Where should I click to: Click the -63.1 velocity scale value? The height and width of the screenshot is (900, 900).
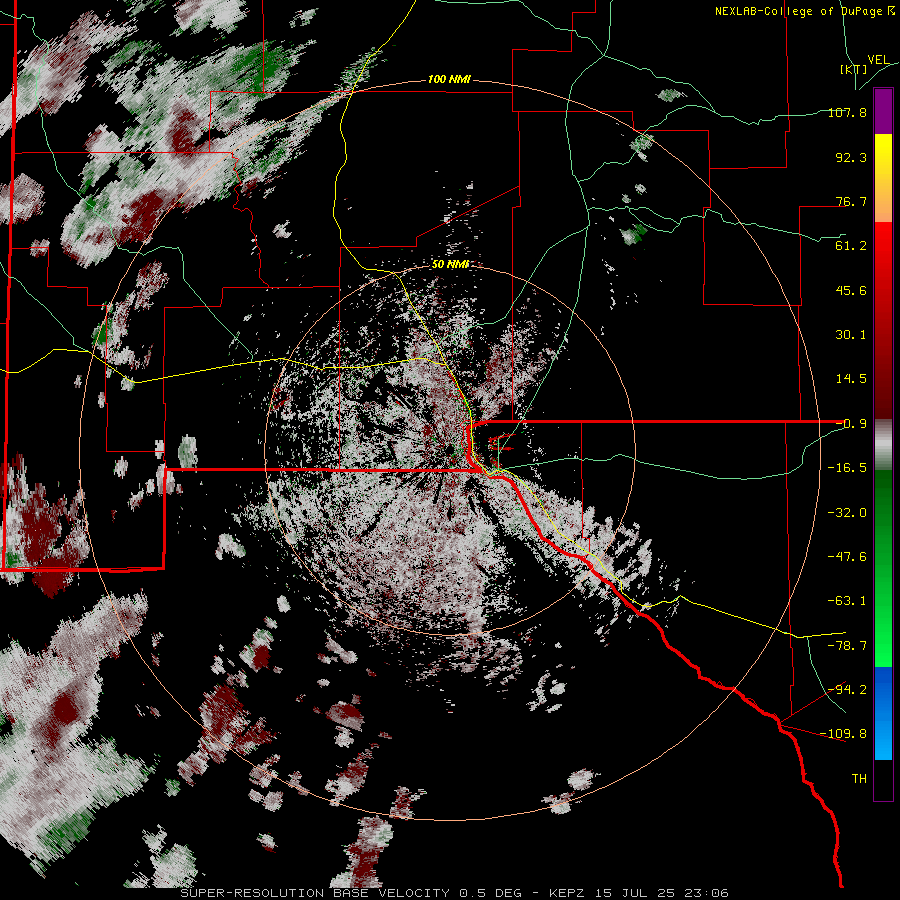point(847,601)
